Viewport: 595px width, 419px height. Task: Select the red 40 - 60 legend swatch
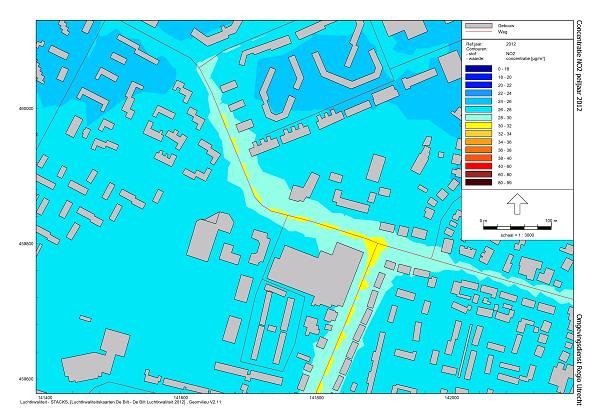click(479, 166)
